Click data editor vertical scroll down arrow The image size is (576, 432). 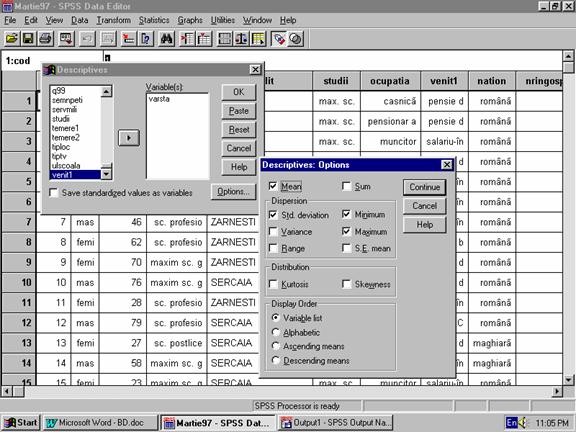568,379
